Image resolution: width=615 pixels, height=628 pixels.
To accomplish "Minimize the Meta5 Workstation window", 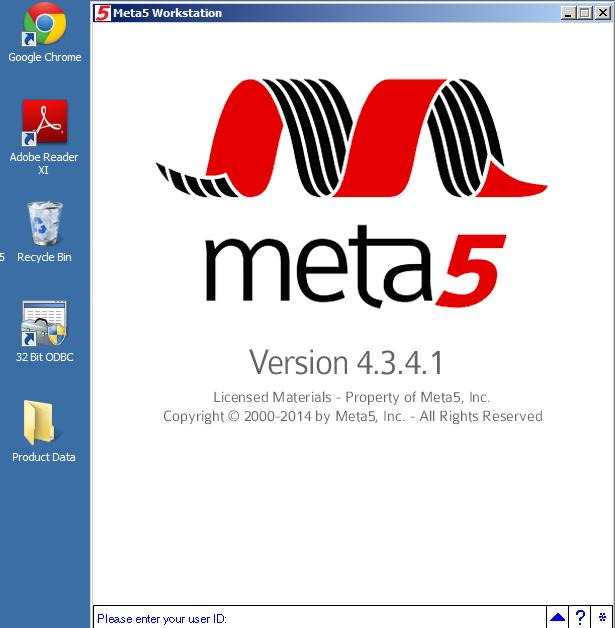I will pos(568,13).
